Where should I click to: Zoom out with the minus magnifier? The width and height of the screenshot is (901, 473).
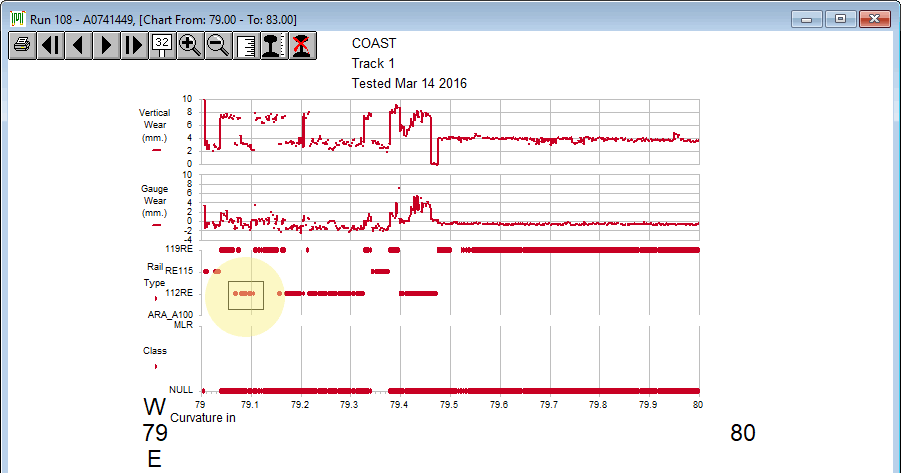point(218,45)
